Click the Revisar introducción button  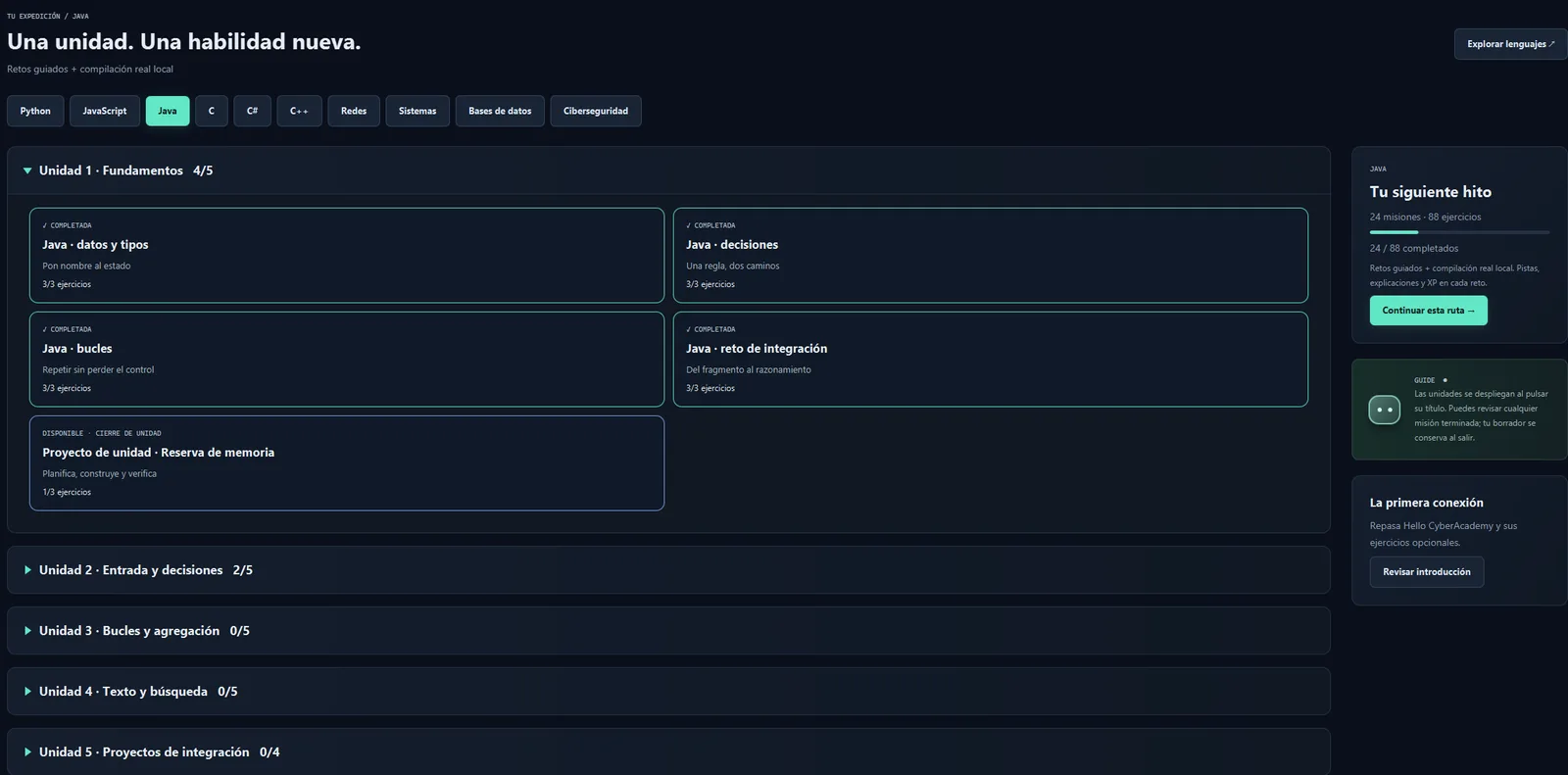1427,572
